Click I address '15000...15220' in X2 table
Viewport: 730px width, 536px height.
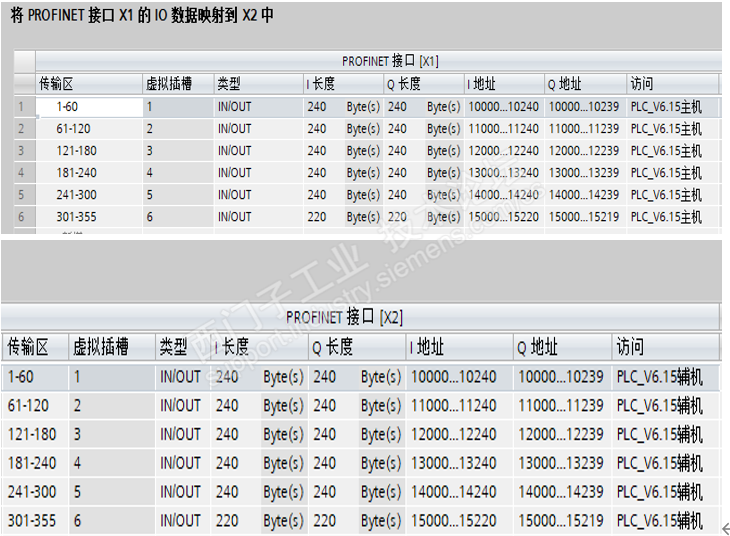[x=453, y=521]
